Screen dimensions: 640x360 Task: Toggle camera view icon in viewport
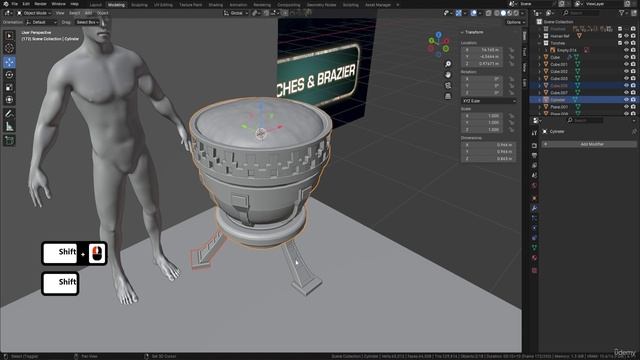448,85
